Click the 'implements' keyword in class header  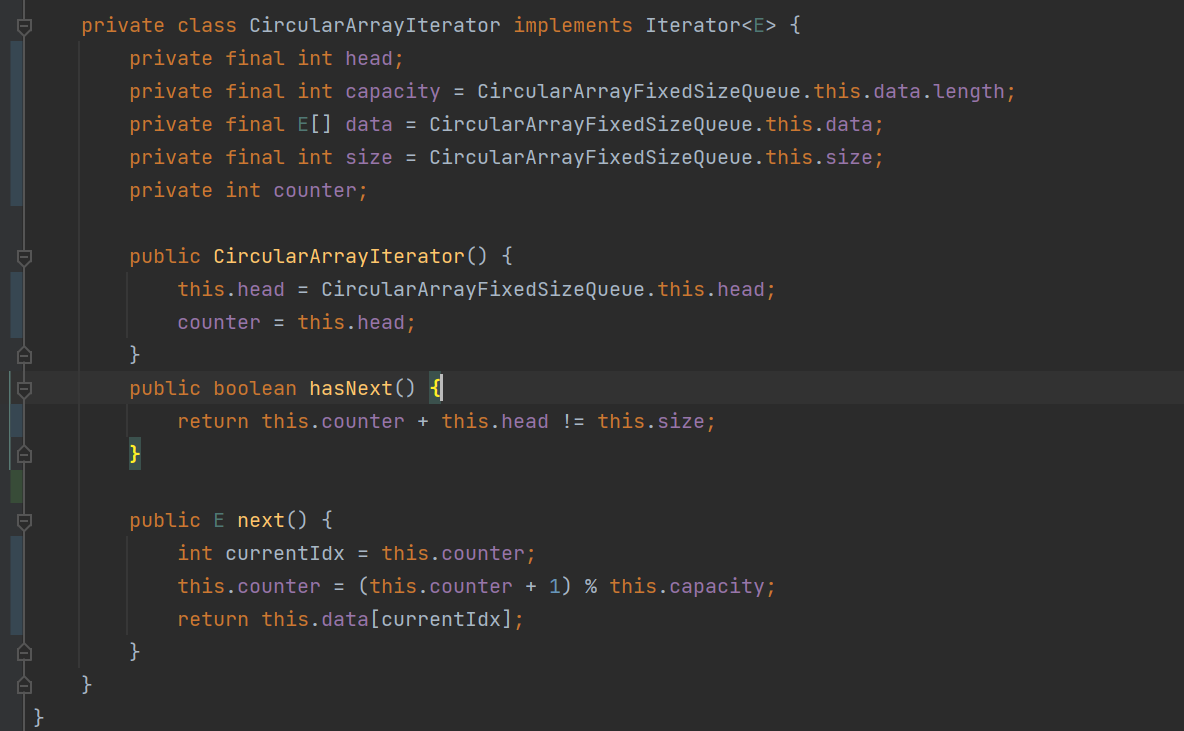click(x=573, y=25)
